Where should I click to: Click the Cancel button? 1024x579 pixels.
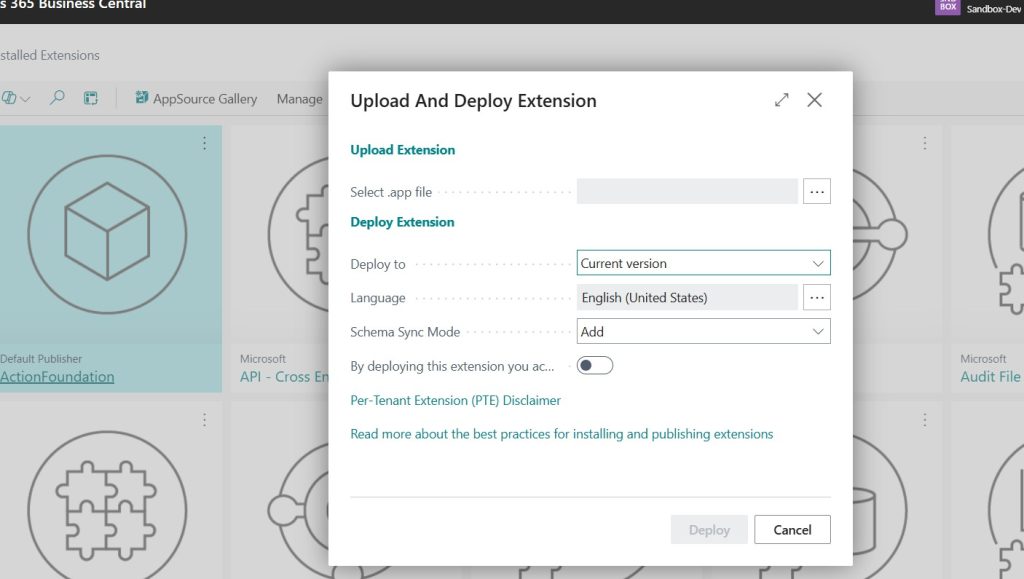point(792,529)
